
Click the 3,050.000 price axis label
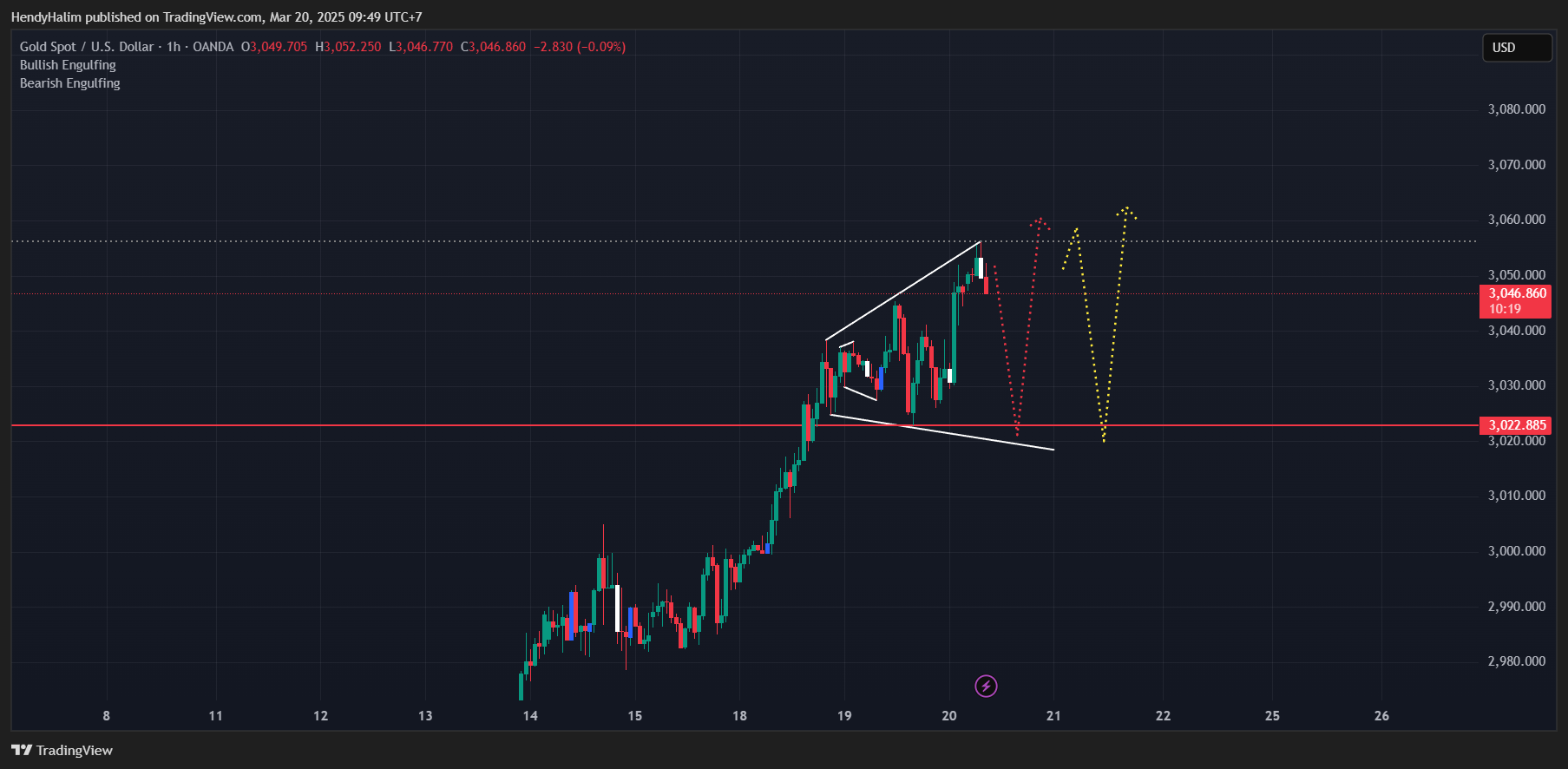[x=1517, y=275]
